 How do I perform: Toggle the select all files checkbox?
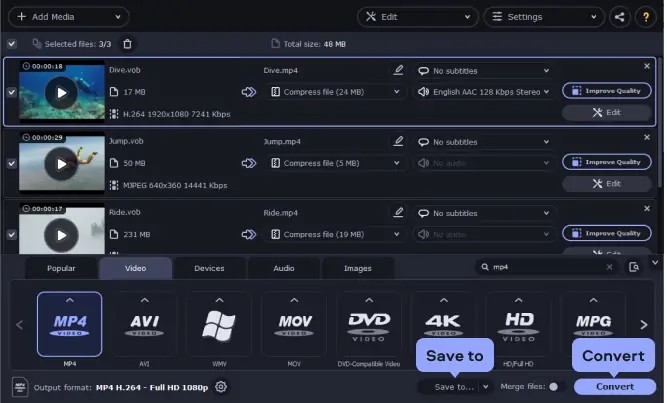click(x=11, y=44)
